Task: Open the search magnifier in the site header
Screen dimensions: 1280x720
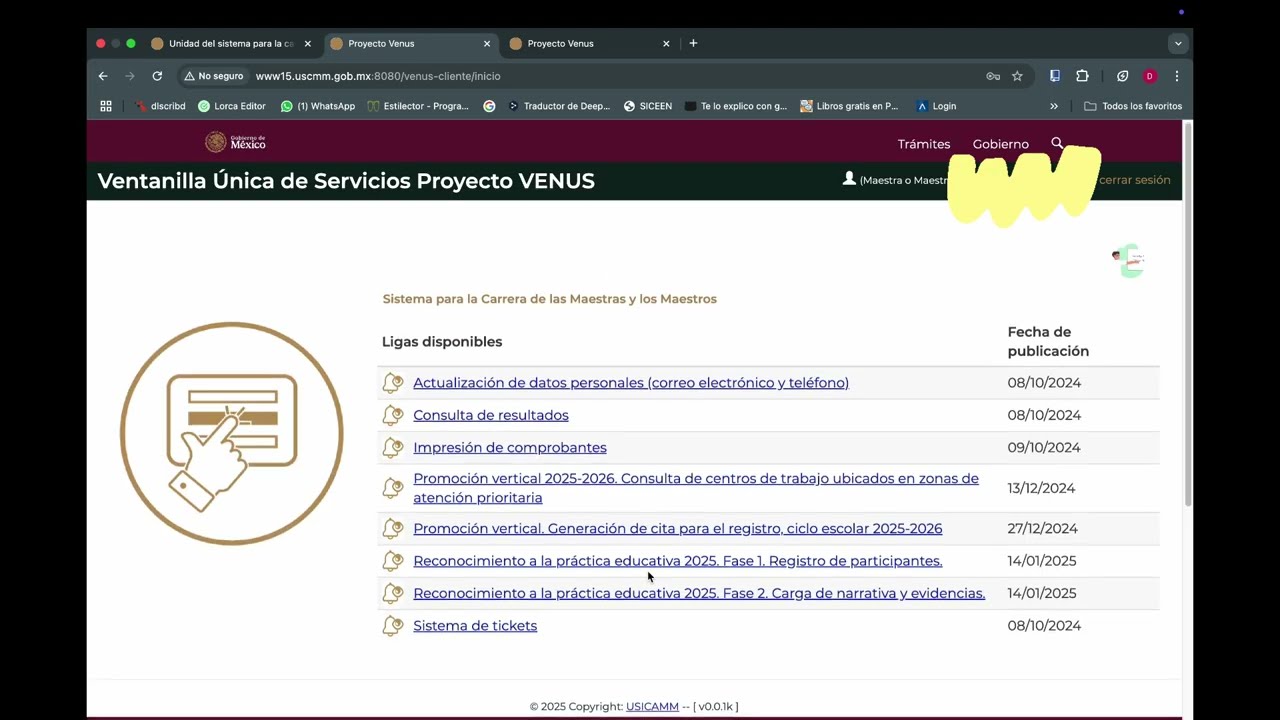Action: [1057, 144]
